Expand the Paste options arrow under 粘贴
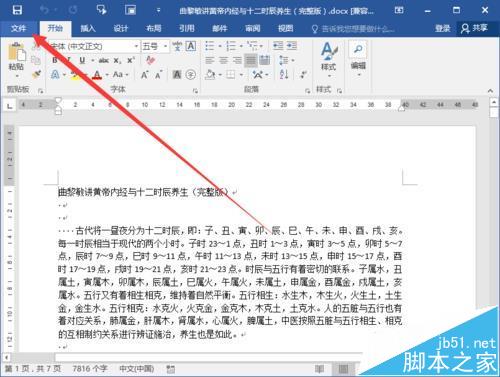The width and height of the screenshot is (500, 377). (x=17, y=76)
